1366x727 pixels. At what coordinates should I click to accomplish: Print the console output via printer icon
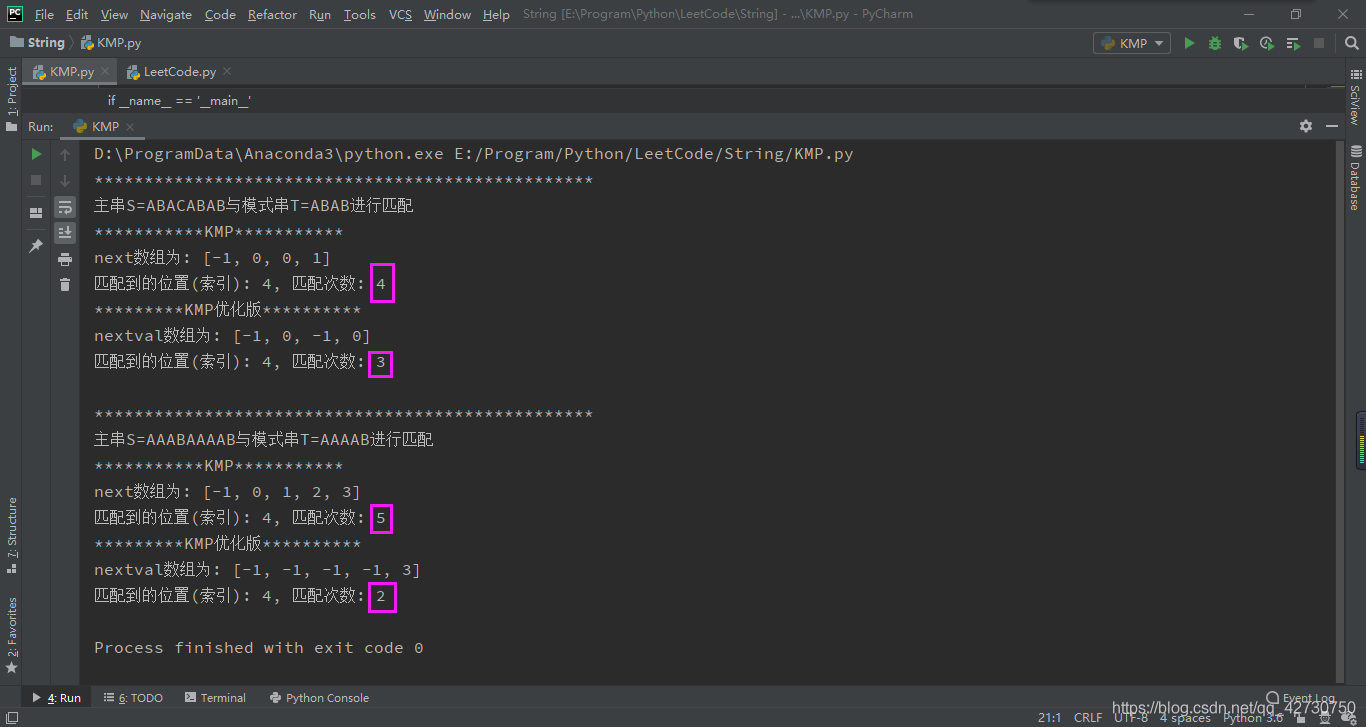click(65, 259)
